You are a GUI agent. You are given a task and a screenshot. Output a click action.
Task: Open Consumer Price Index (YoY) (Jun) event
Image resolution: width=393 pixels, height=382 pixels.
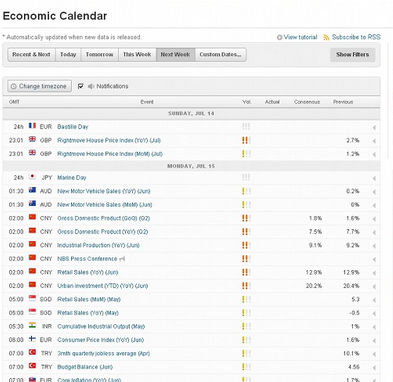(101, 340)
